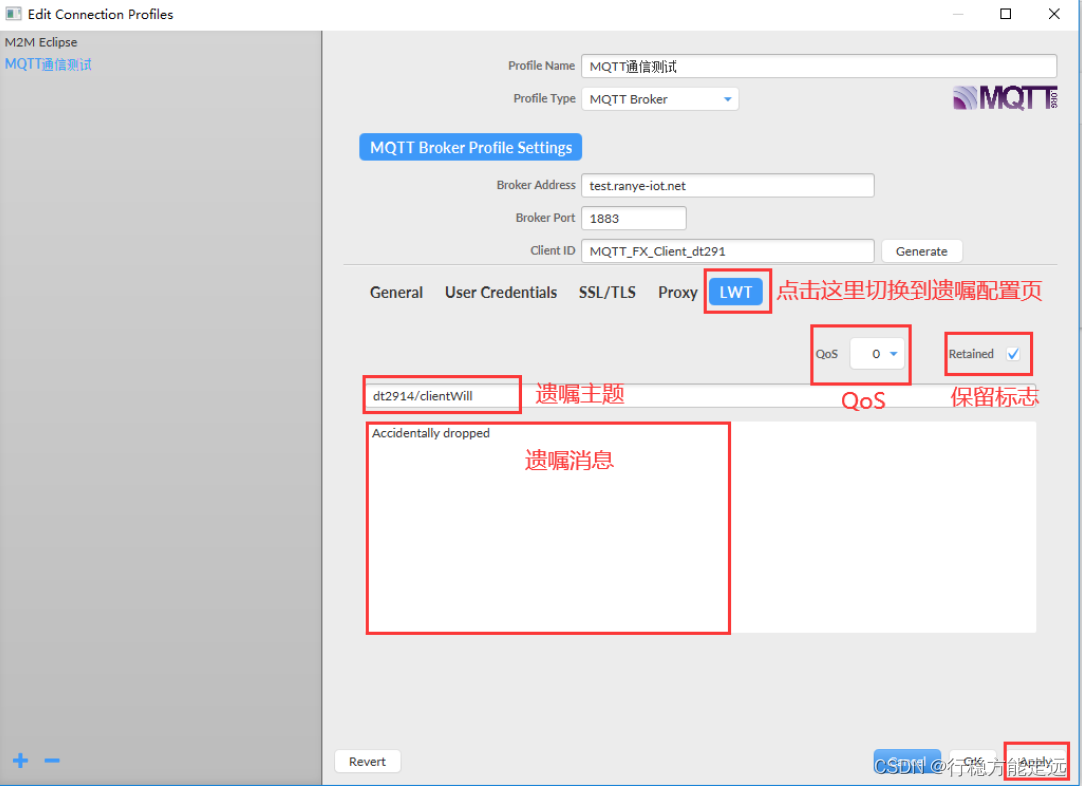
Task: Open the QoS level dropdown
Action: point(877,353)
